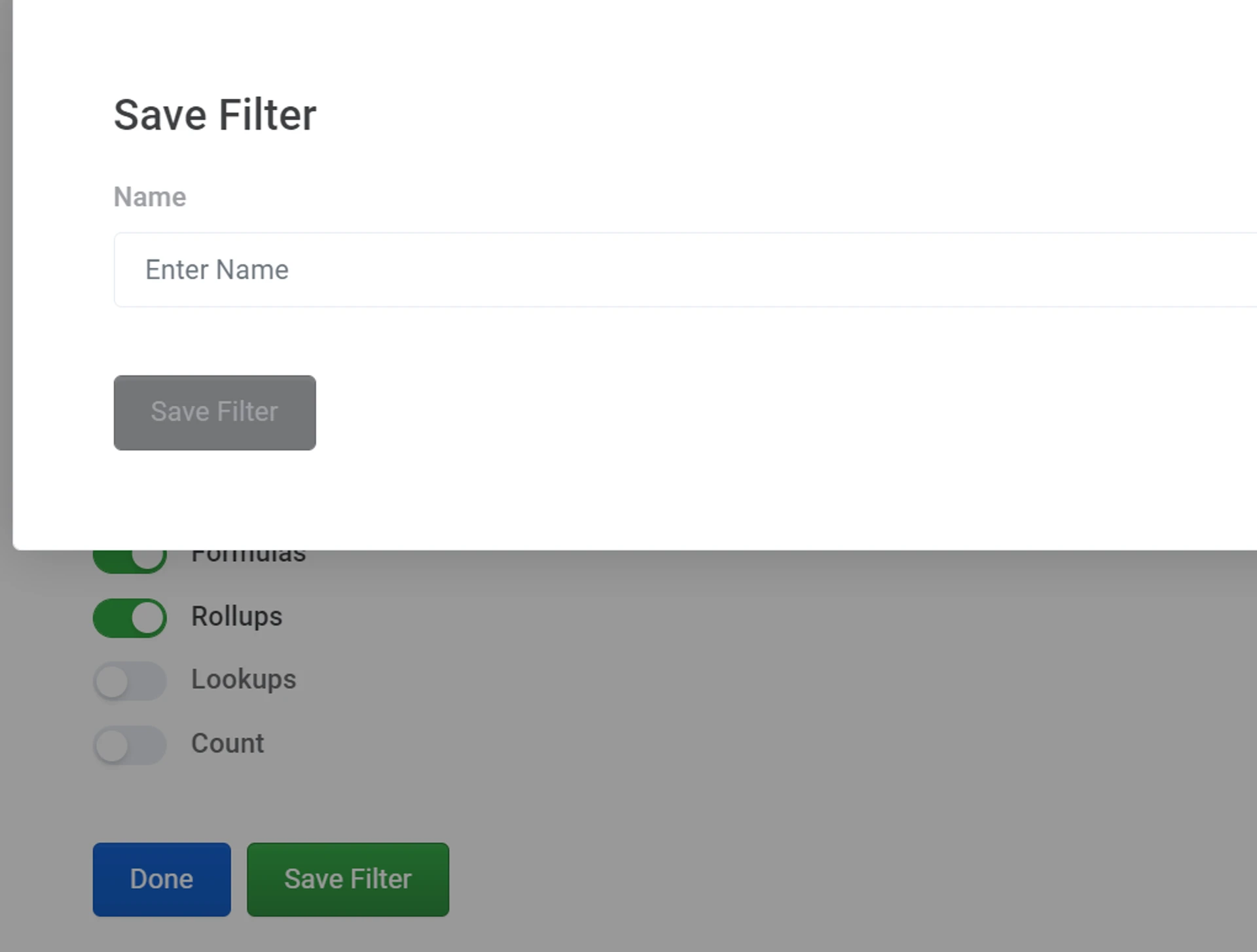Click the Rollups label text
The width and height of the screenshot is (1257, 952).
tap(236, 617)
